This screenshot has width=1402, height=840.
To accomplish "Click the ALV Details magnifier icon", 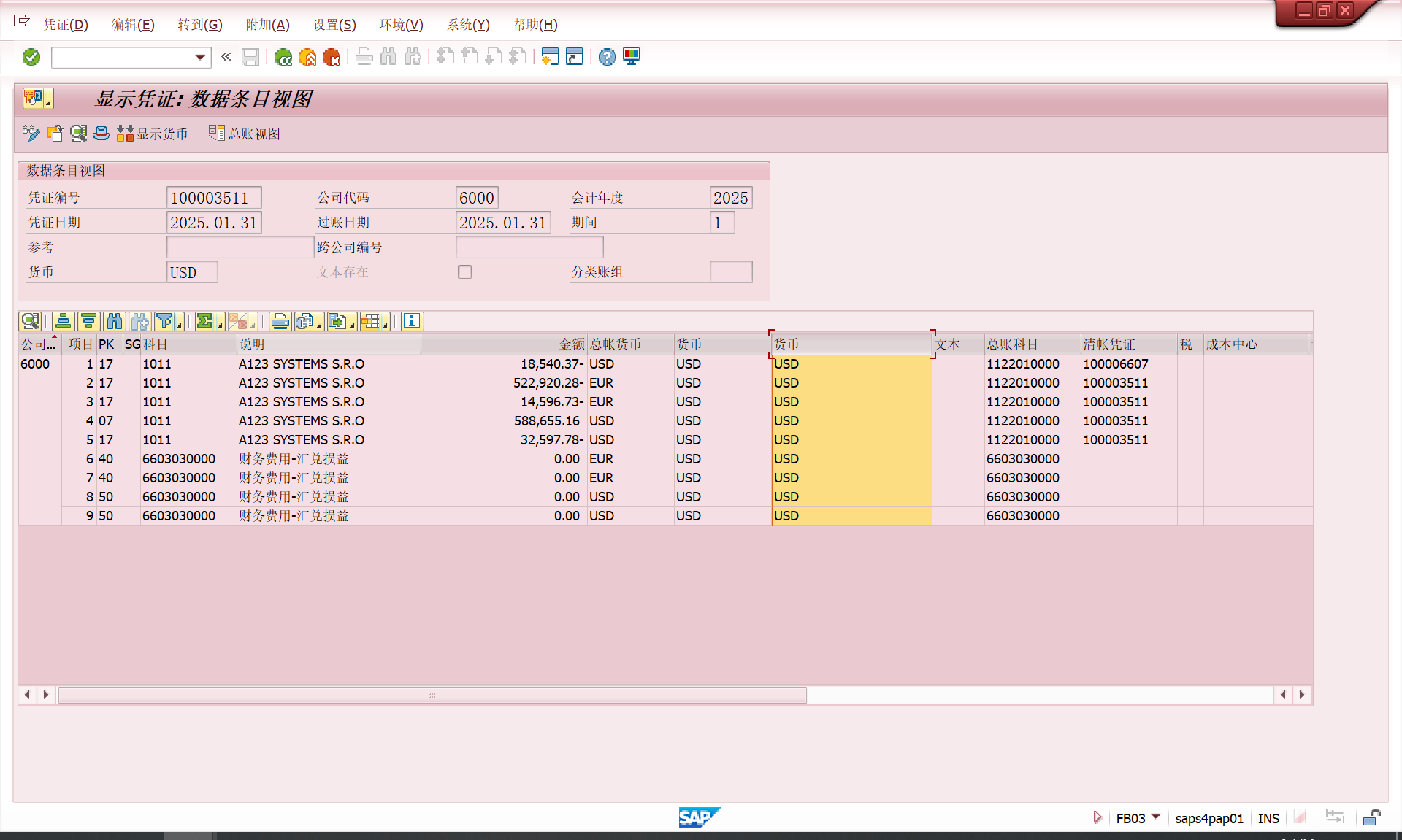I will pos(30,321).
